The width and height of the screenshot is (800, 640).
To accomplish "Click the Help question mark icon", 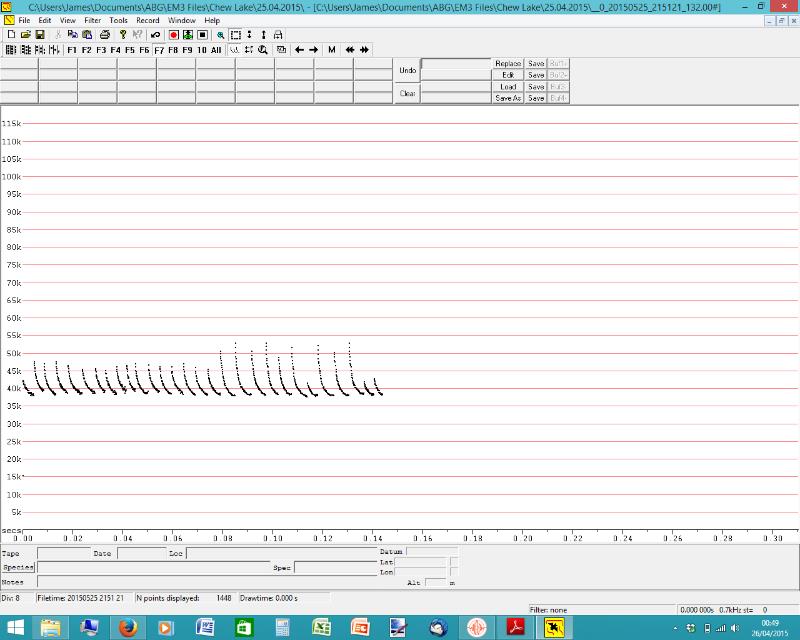I will coord(122,34).
